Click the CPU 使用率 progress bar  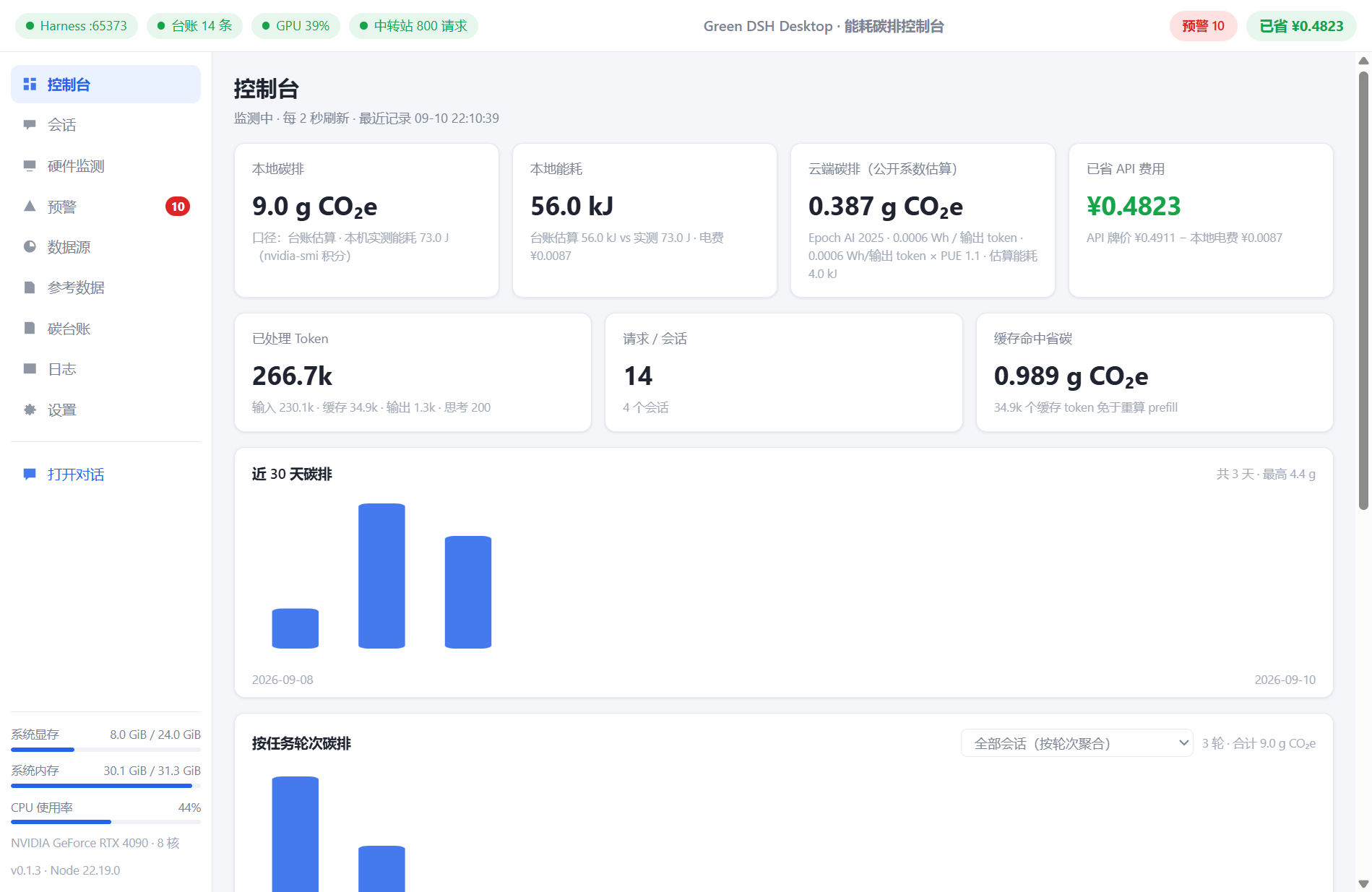(x=105, y=822)
